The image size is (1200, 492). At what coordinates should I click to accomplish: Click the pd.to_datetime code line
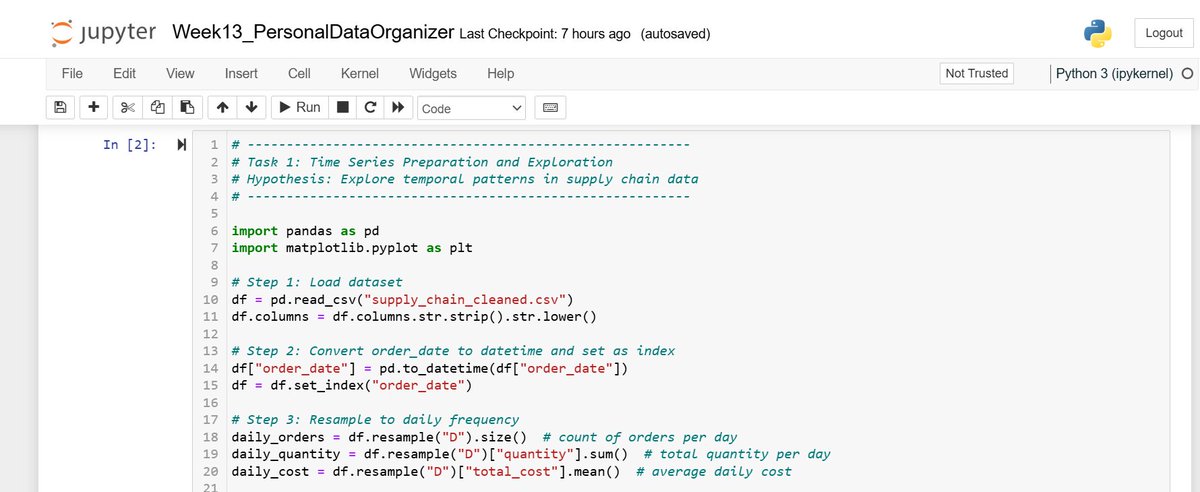tap(430, 368)
